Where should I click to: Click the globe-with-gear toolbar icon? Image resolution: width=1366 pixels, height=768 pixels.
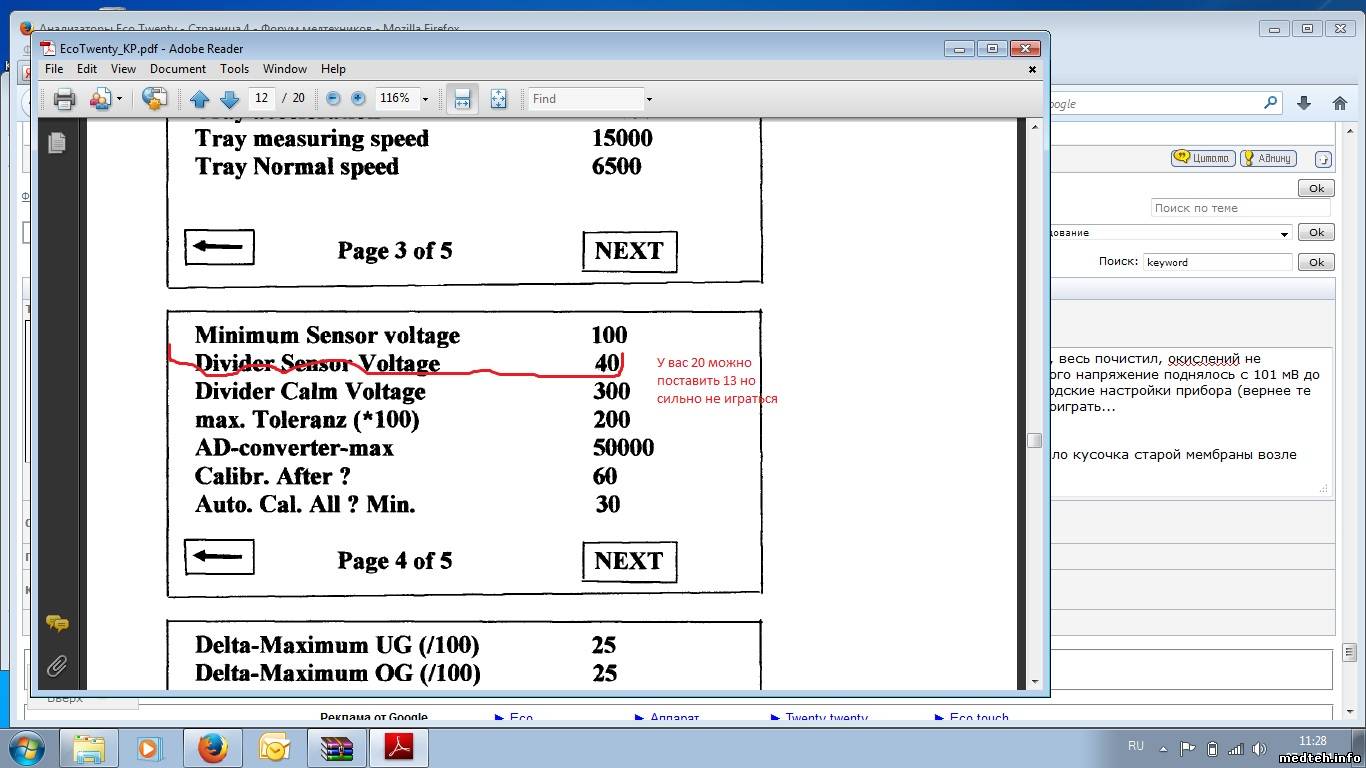point(154,99)
